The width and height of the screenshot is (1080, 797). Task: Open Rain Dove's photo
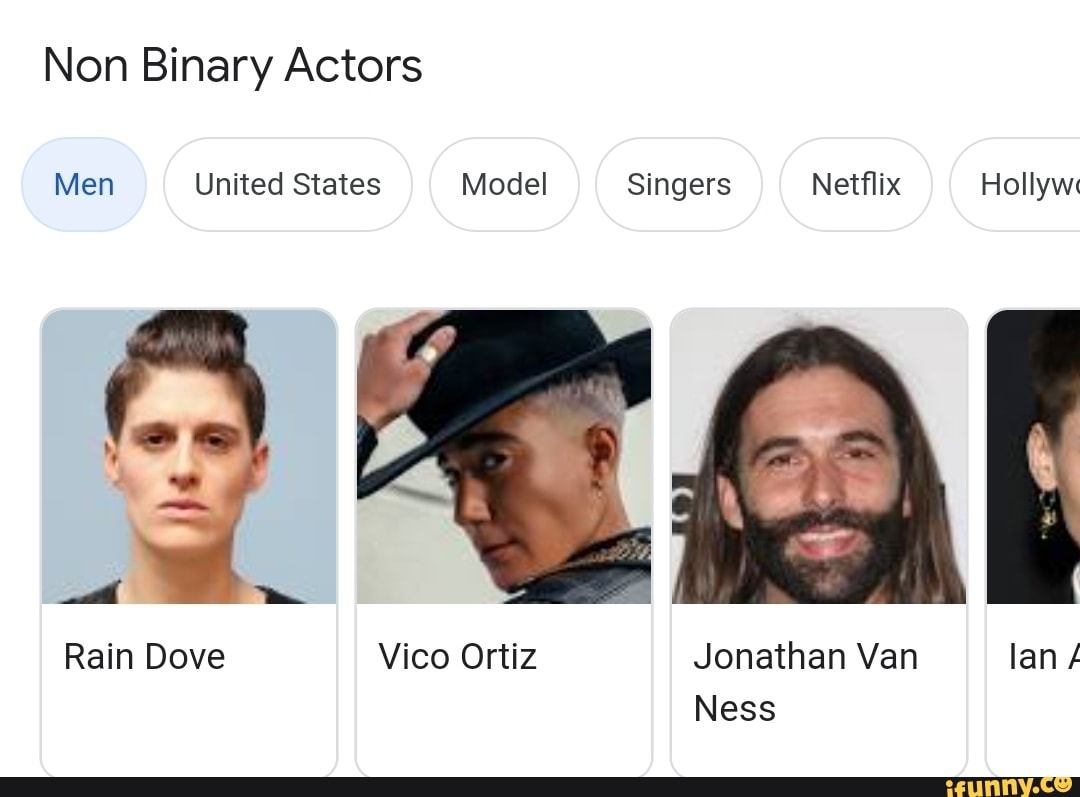pos(189,455)
